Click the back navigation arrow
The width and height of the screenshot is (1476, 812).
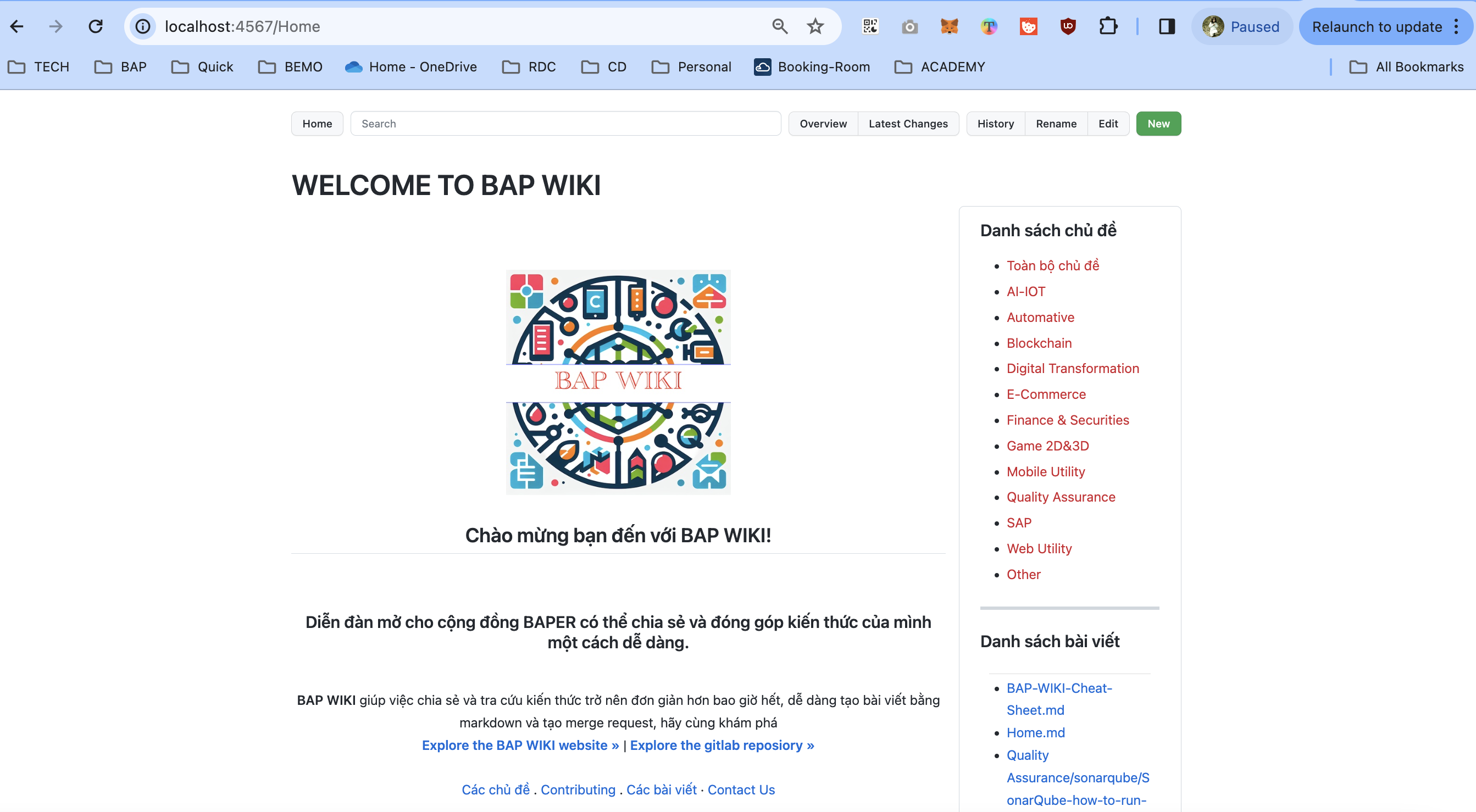[17, 26]
